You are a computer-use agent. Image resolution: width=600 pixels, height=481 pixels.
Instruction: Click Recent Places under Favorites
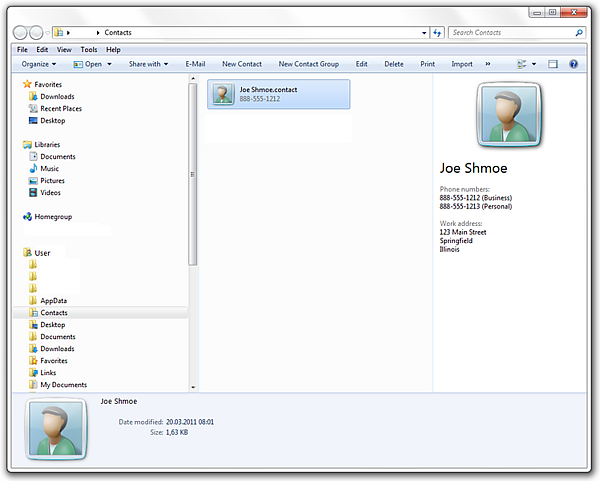(x=60, y=109)
